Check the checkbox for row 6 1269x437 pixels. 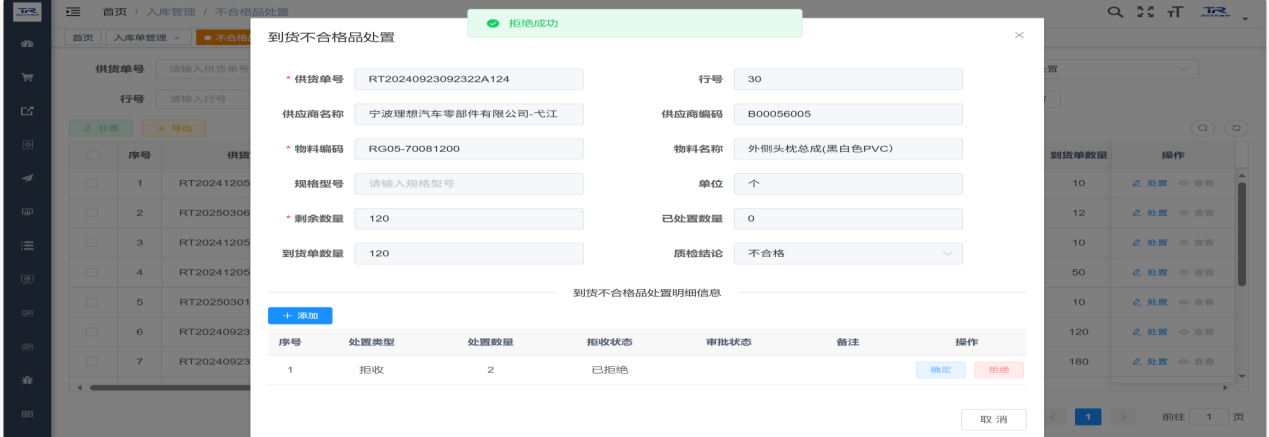pyautogui.click(x=92, y=331)
